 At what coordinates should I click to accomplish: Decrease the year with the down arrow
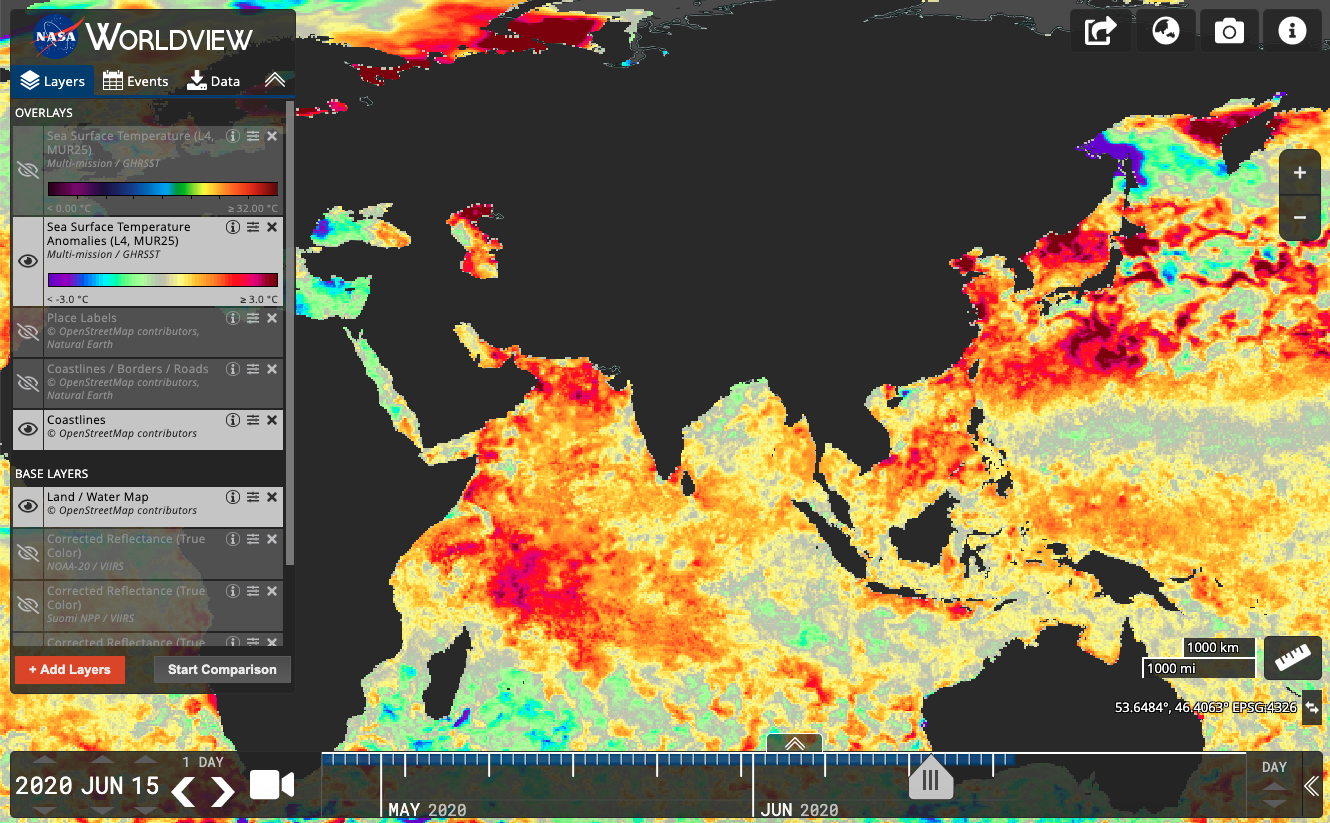tap(44, 810)
